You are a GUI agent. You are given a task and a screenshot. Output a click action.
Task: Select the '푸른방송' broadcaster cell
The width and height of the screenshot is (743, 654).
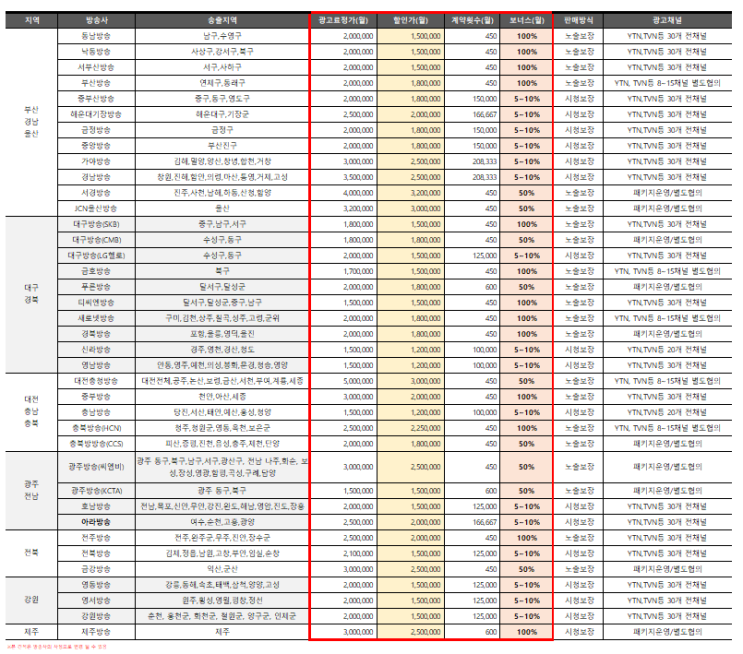(x=96, y=287)
